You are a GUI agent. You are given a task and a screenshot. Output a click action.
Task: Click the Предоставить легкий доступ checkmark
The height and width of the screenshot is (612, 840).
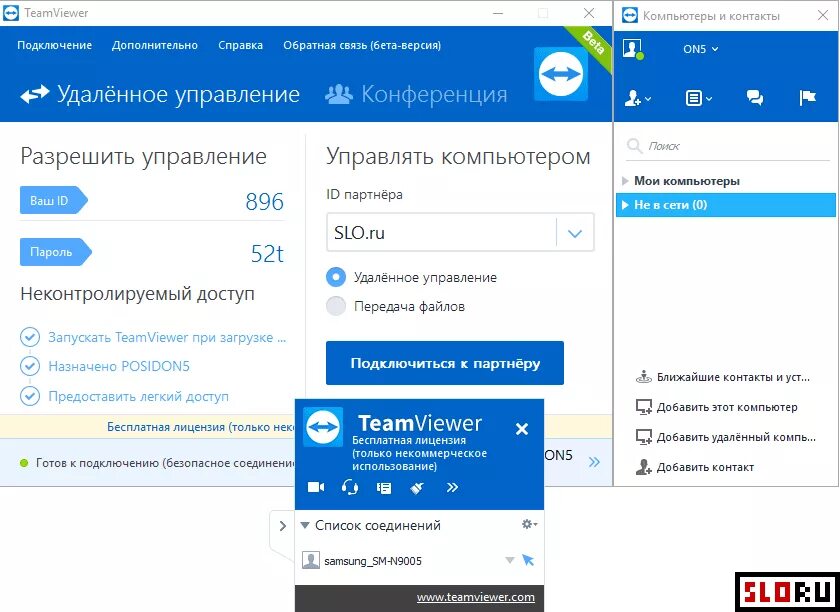29,396
